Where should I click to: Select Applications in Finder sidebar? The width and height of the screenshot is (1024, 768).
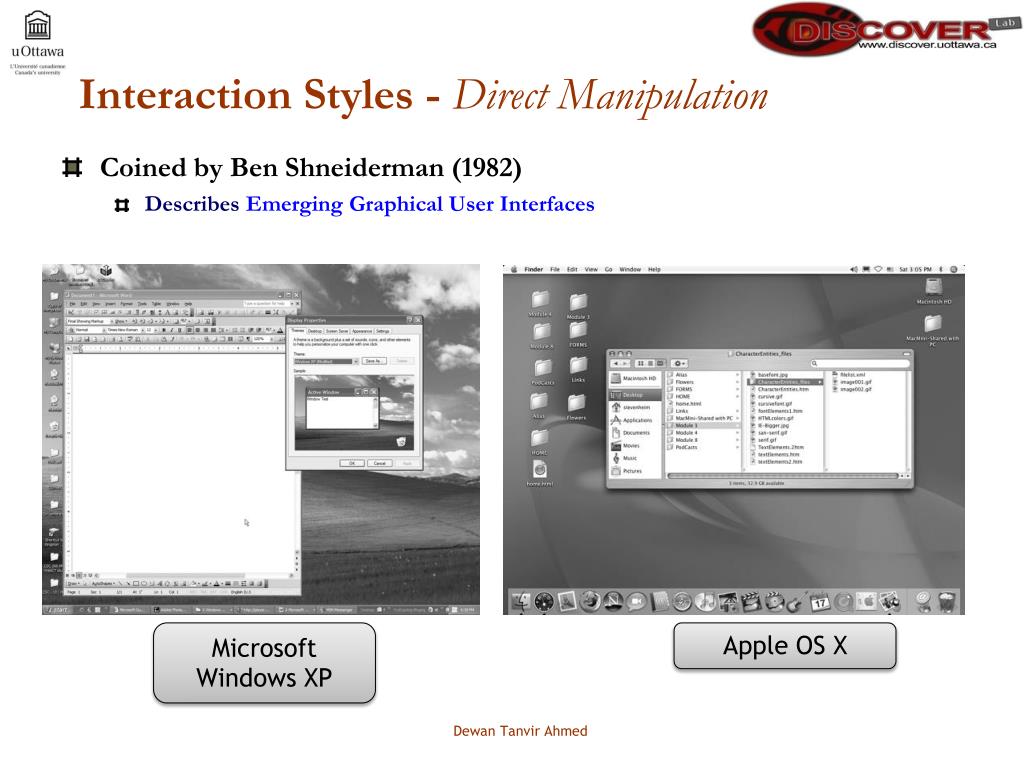(x=632, y=420)
